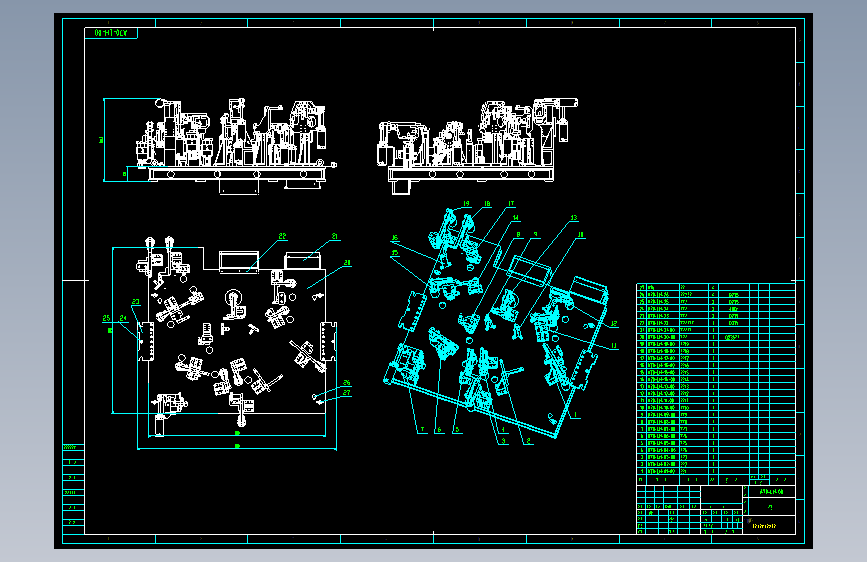
Task: Click balloon label 26 in plan view
Action: [x=347, y=382]
